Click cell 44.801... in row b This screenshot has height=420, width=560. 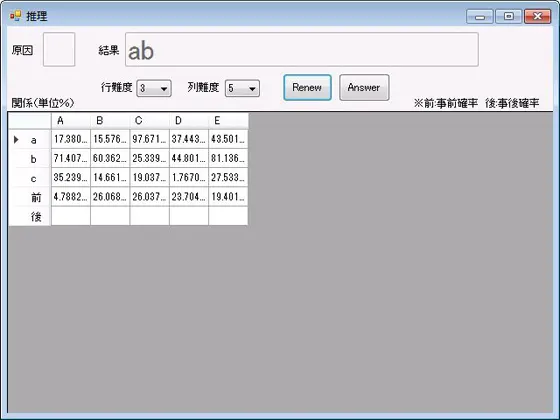click(x=189, y=158)
